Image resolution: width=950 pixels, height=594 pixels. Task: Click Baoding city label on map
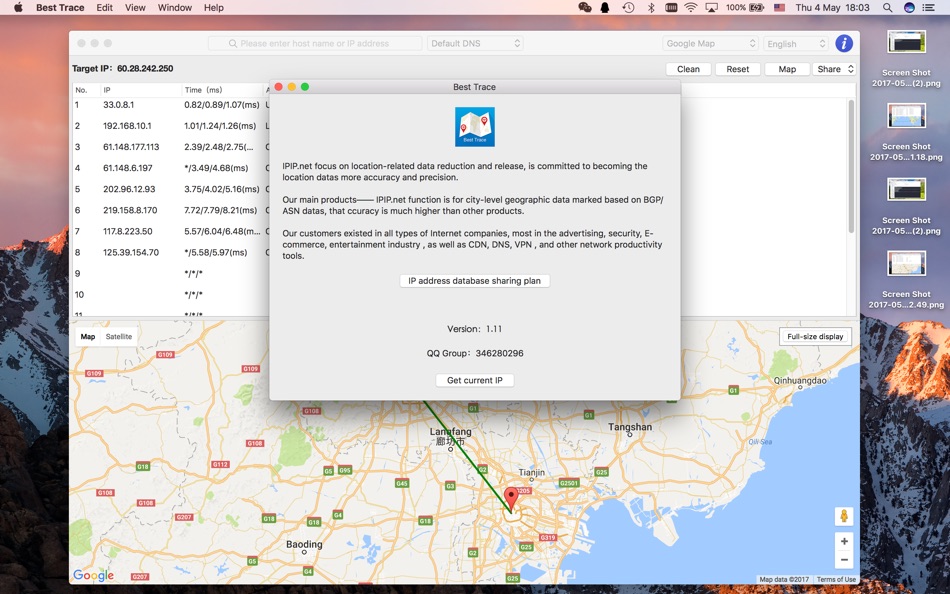pyautogui.click(x=304, y=544)
